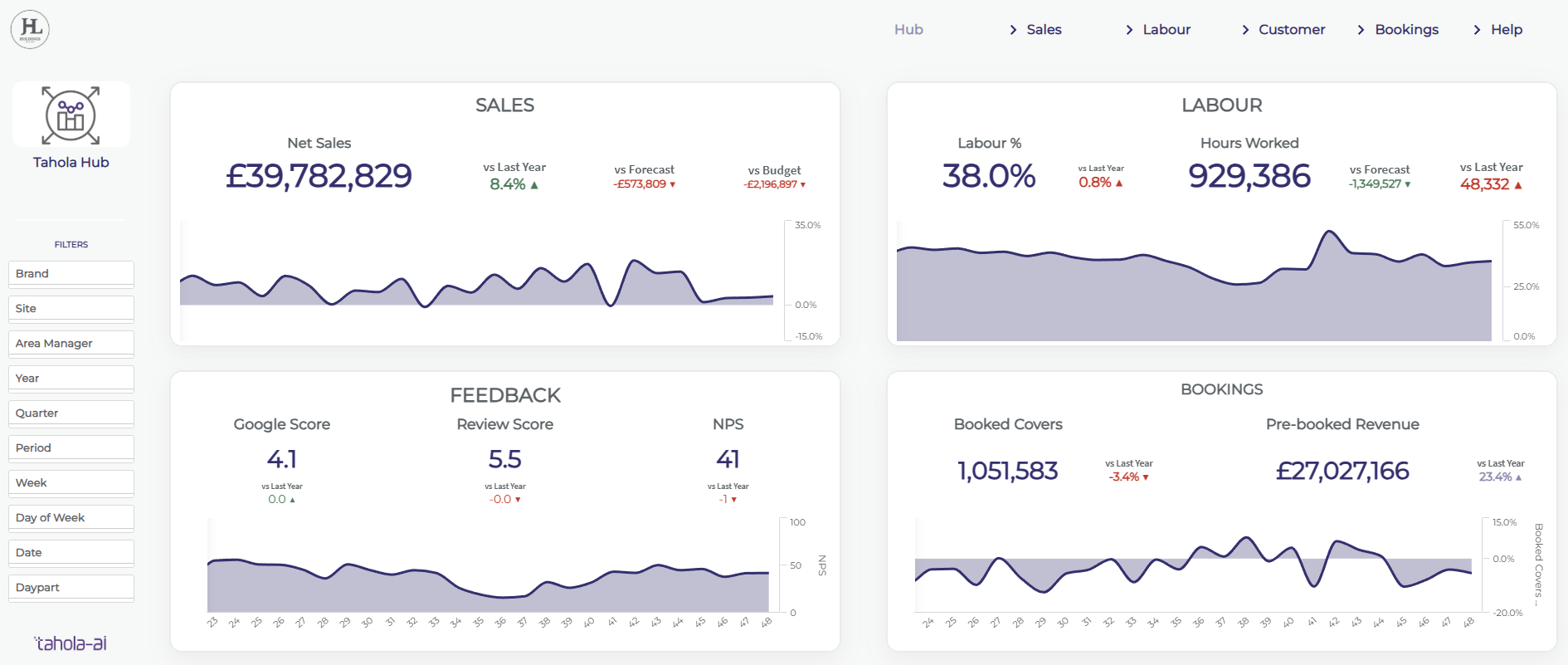This screenshot has width=1568, height=665.
Task: Open the Brand filter dropdown
Action: point(71,274)
